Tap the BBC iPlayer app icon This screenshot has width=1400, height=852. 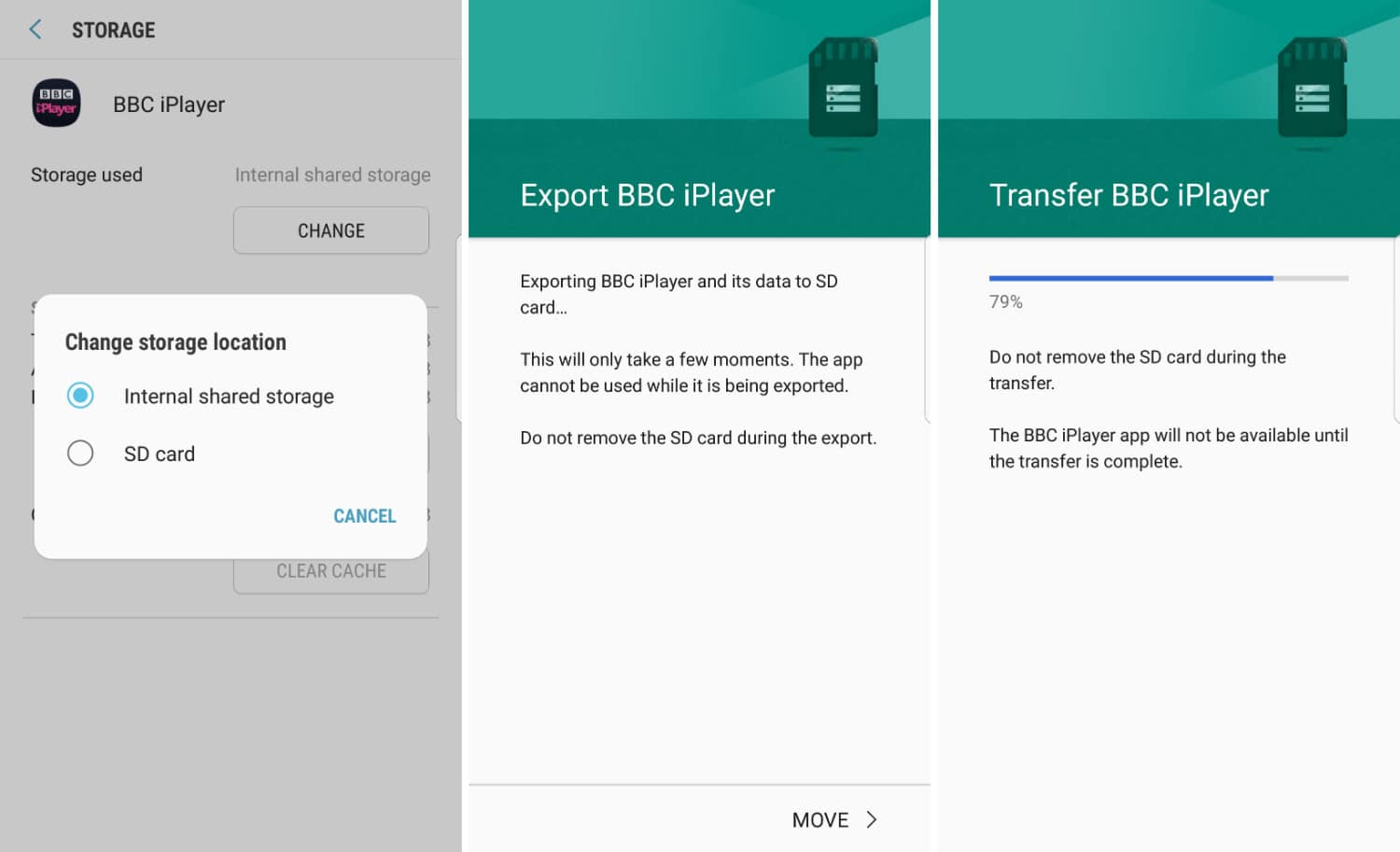56,103
